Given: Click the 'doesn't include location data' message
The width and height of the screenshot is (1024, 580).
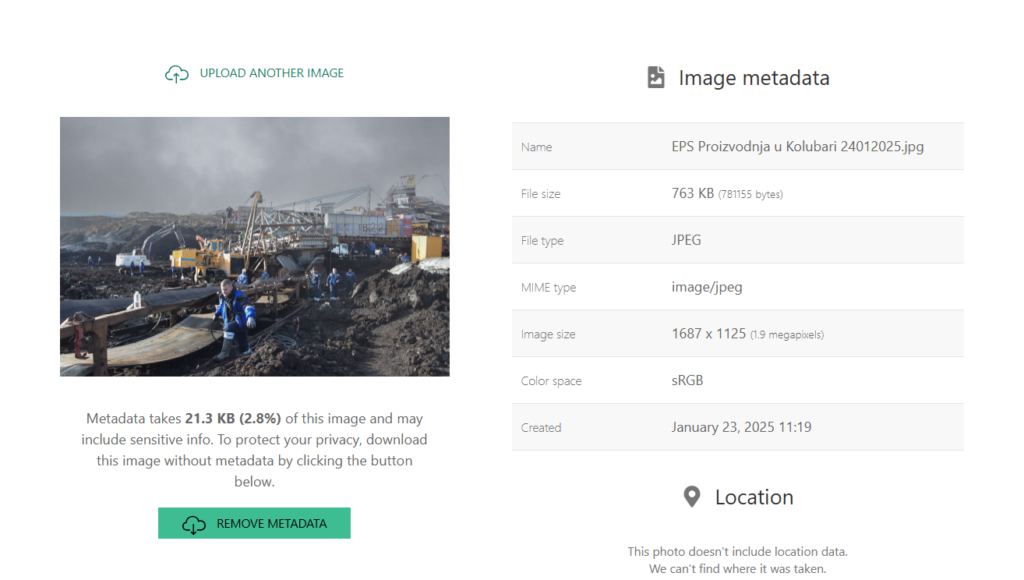Looking at the screenshot, I should pyautogui.click(x=737, y=551).
